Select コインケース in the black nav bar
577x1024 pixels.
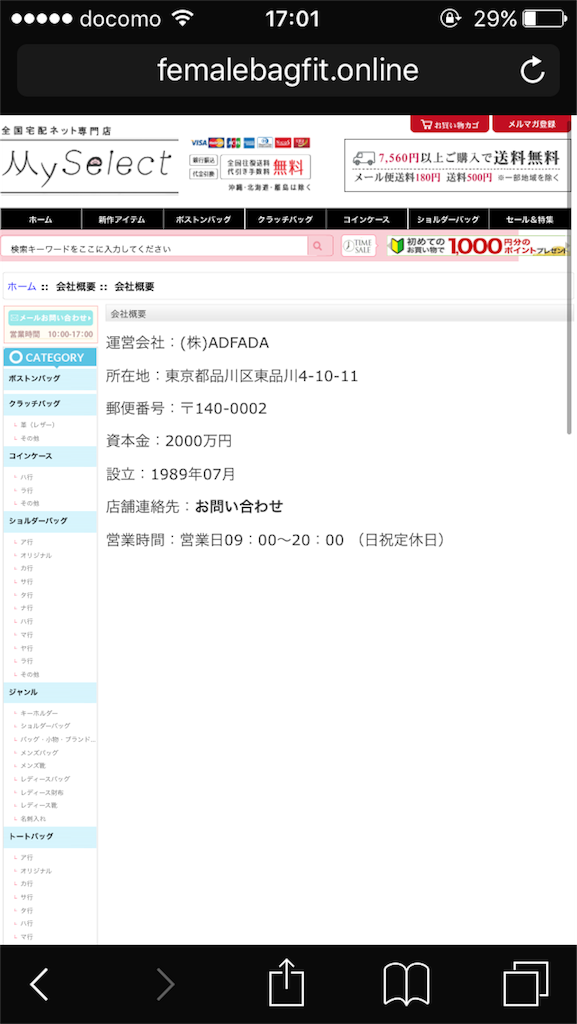coord(367,219)
